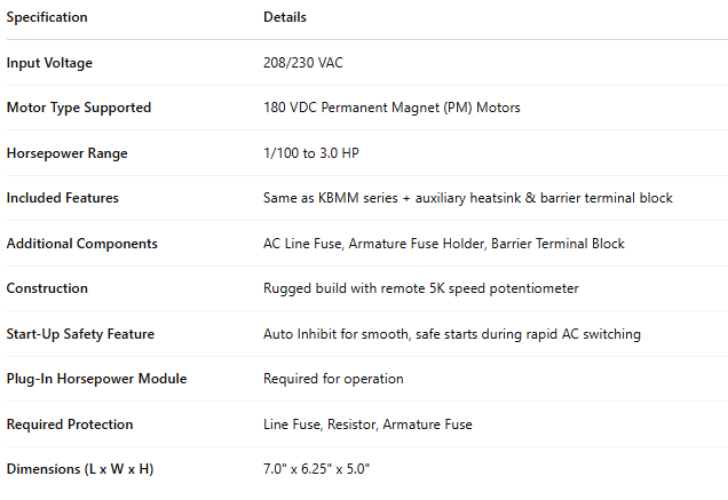
Task: Click the Required for operation text
Action: (333, 379)
